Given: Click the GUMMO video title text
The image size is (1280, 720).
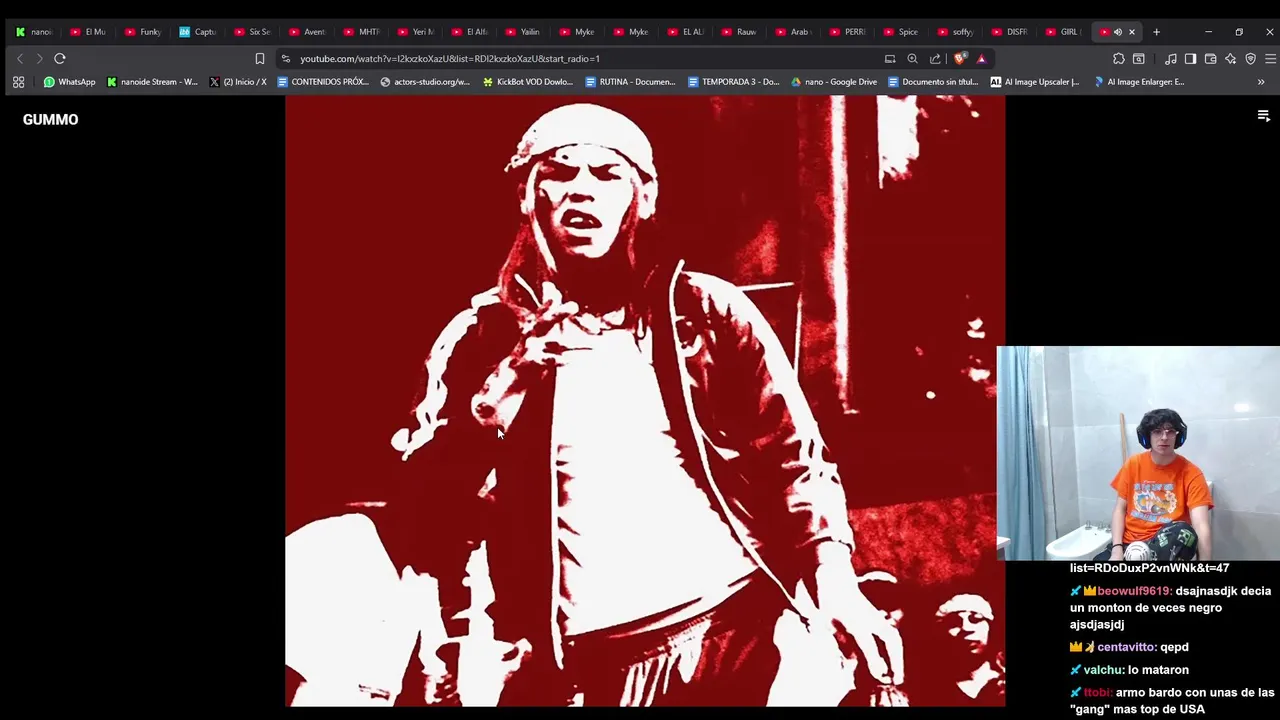Looking at the screenshot, I should 50,119.
